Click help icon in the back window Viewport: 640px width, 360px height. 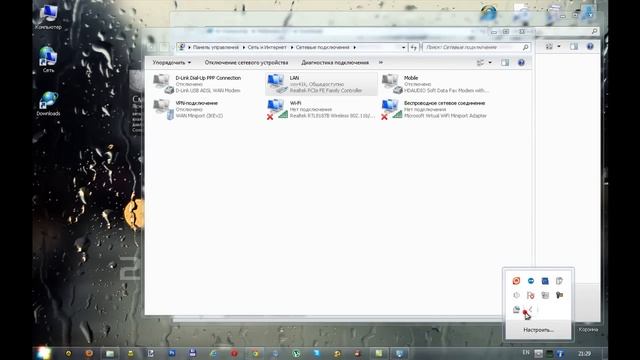pyautogui.click(x=590, y=47)
